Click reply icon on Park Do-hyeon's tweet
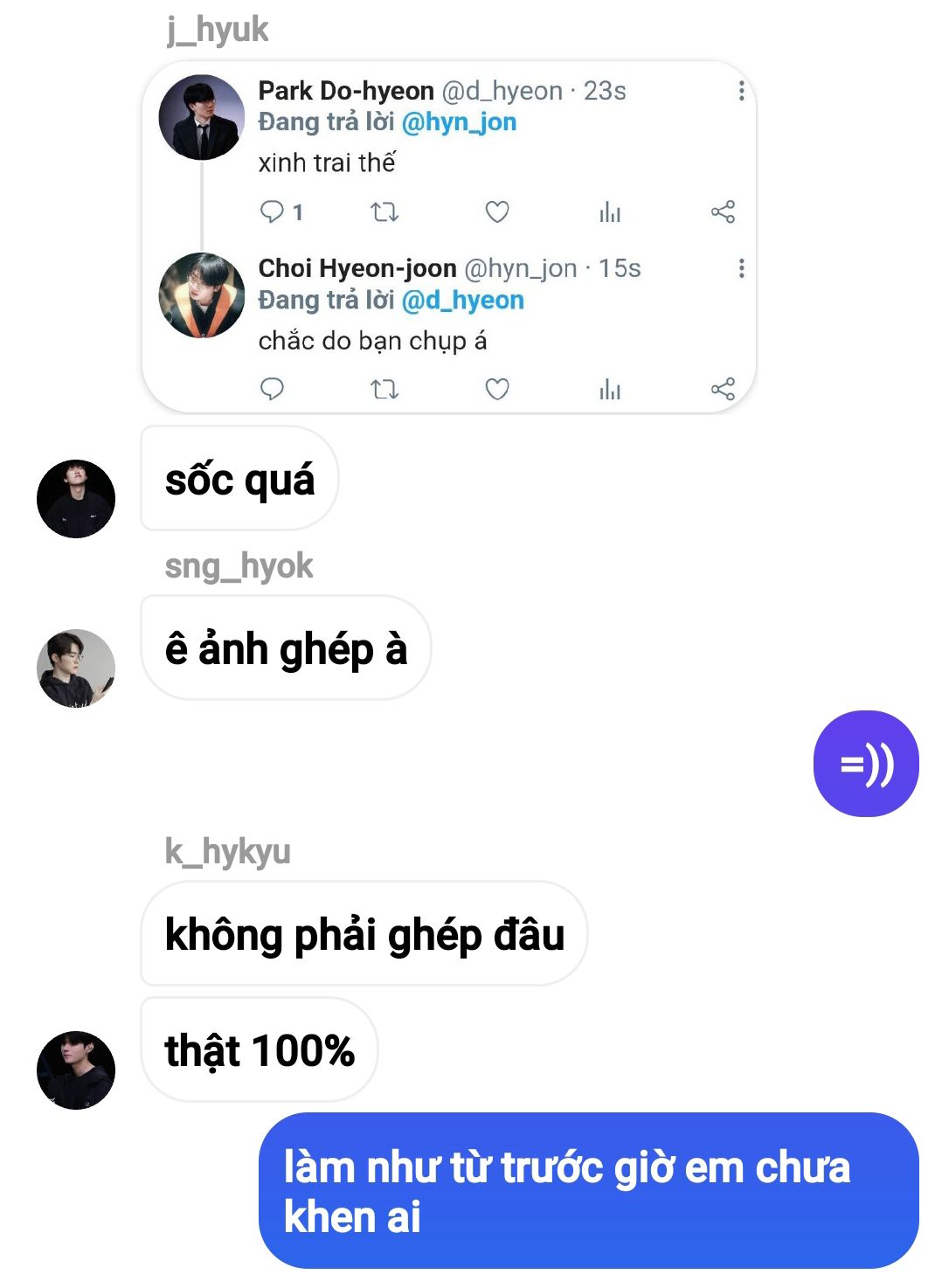 pyautogui.click(x=272, y=211)
